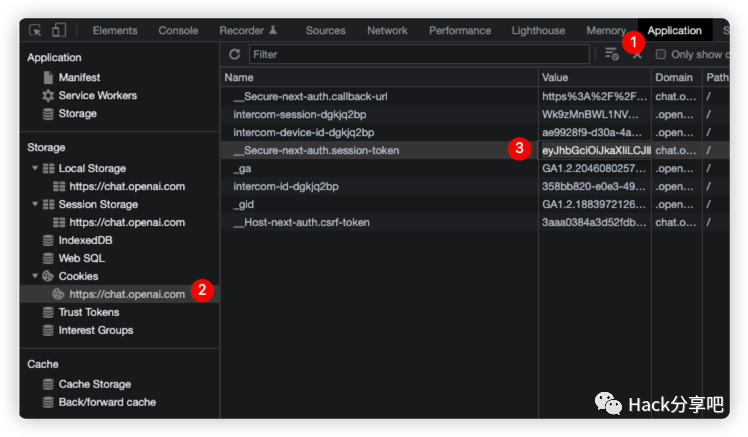
Task: Click the Storage database icon under Application
Action: point(48,114)
